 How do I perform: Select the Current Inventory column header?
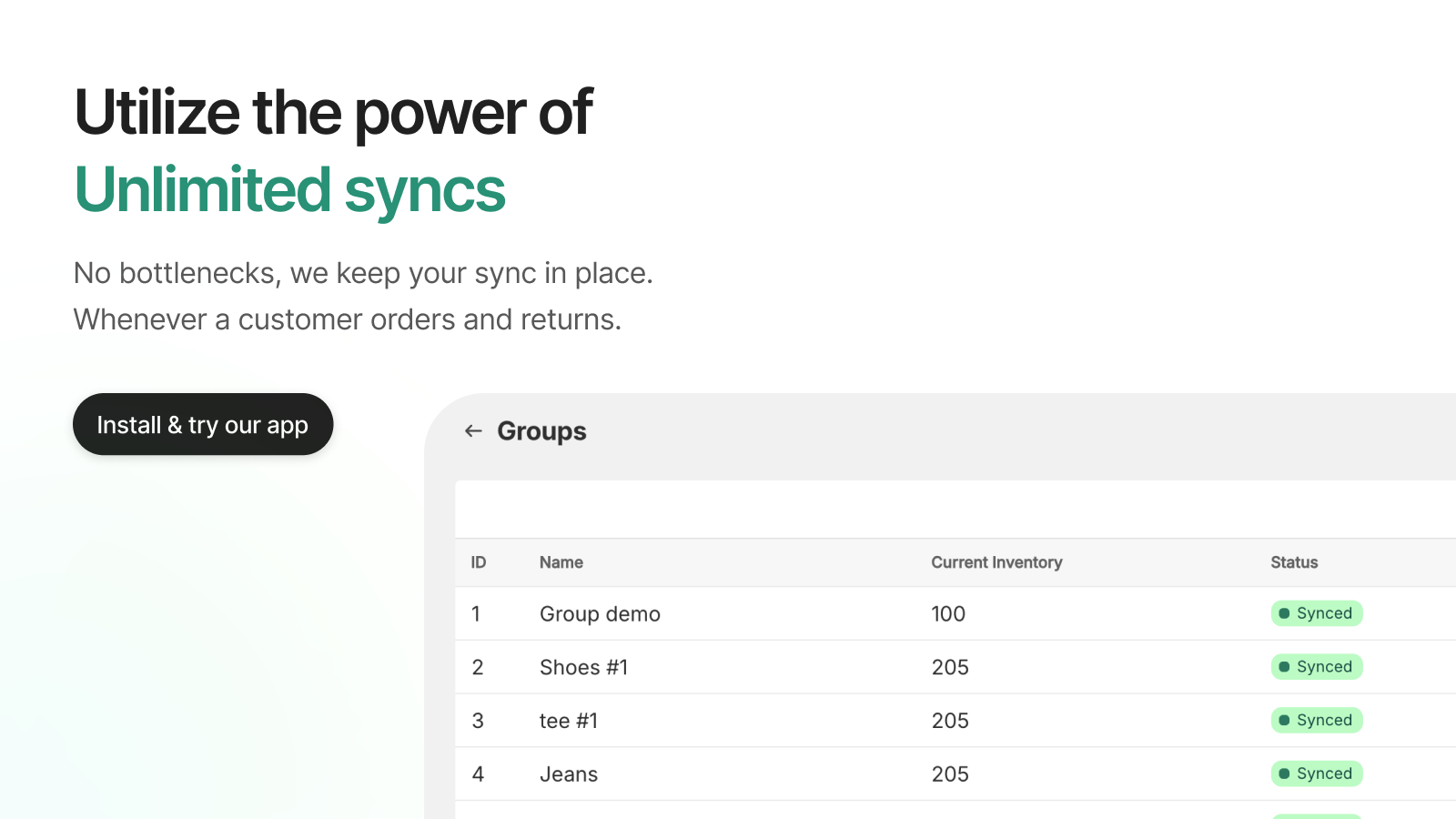coord(996,562)
